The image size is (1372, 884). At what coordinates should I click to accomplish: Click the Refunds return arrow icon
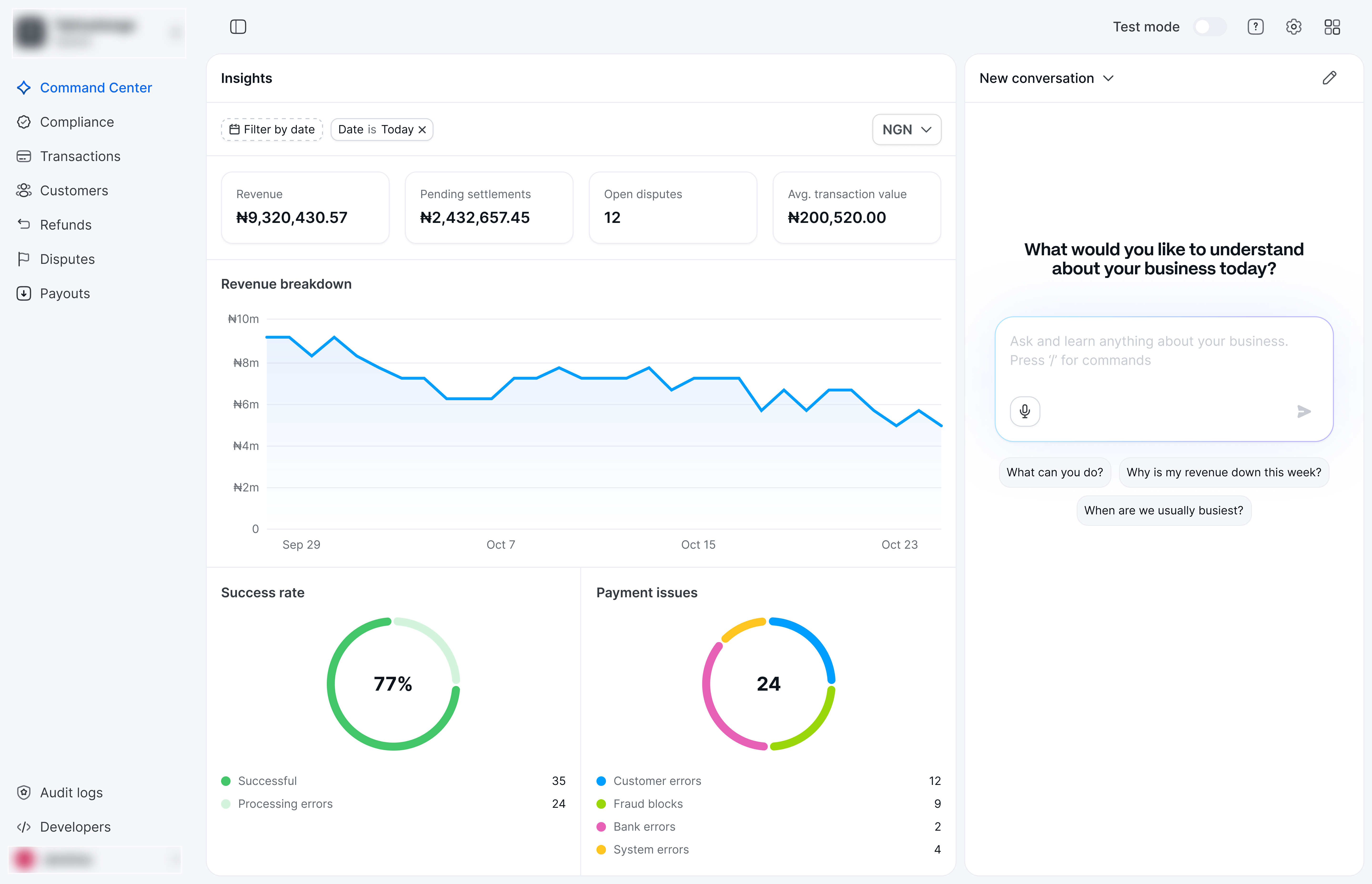pos(24,224)
